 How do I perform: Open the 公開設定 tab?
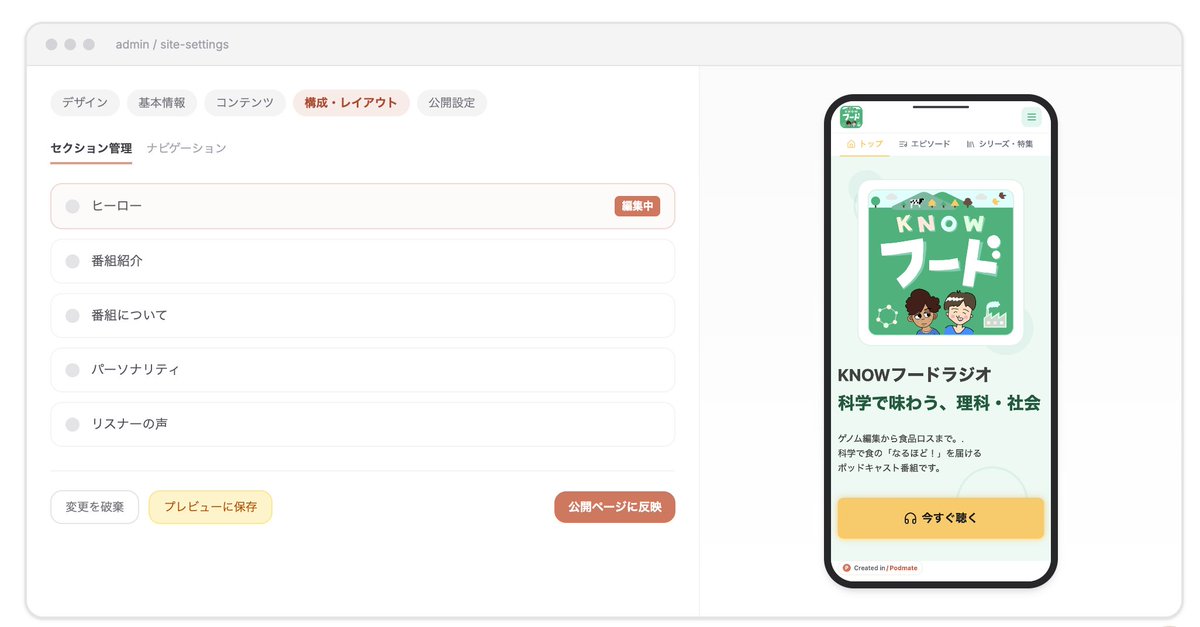pos(452,103)
